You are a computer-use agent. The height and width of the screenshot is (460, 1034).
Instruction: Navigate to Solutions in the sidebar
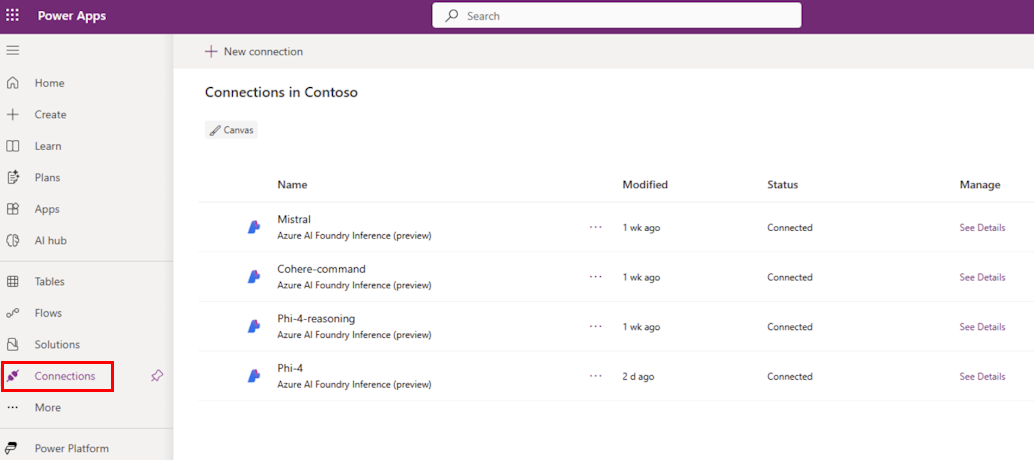click(57, 345)
